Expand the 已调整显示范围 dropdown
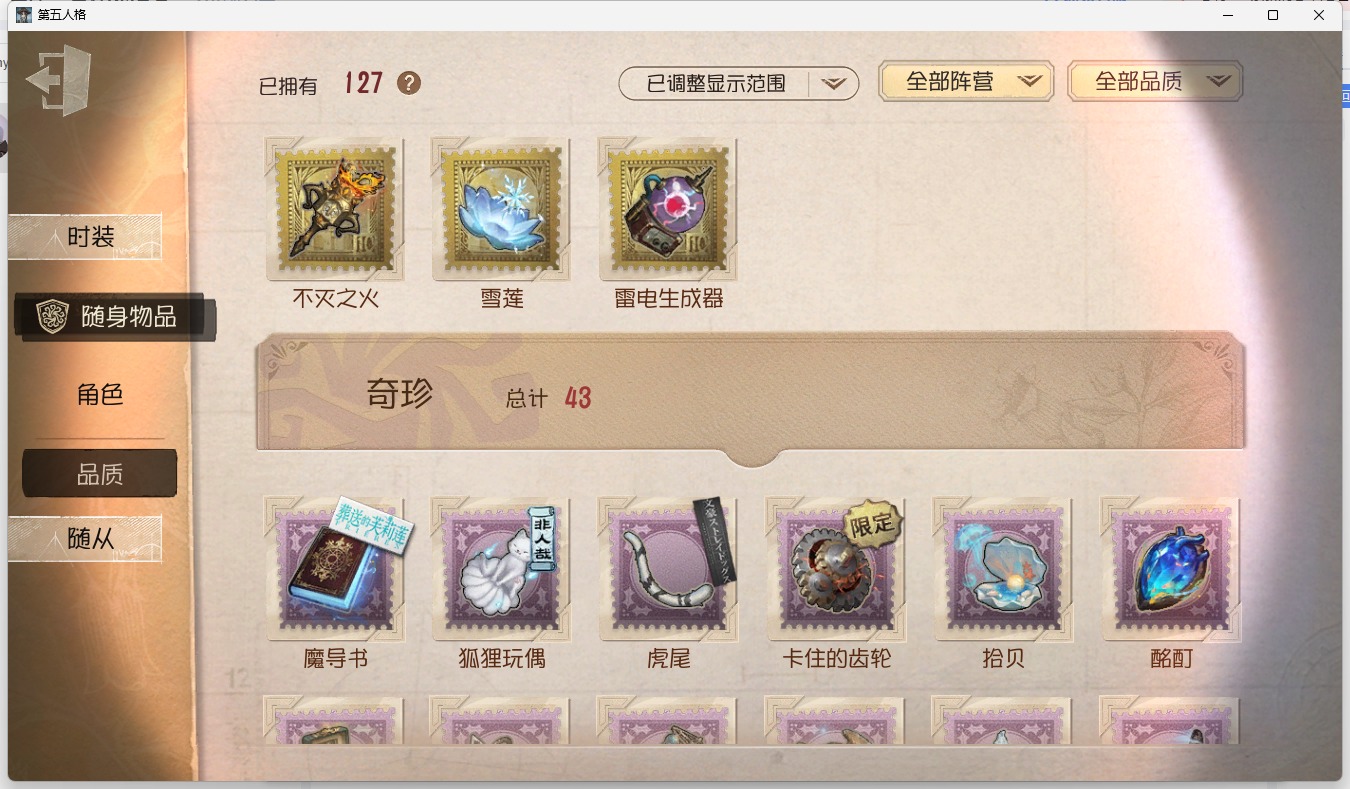The width and height of the screenshot is (1350, 789). click(x=739, y=84)
